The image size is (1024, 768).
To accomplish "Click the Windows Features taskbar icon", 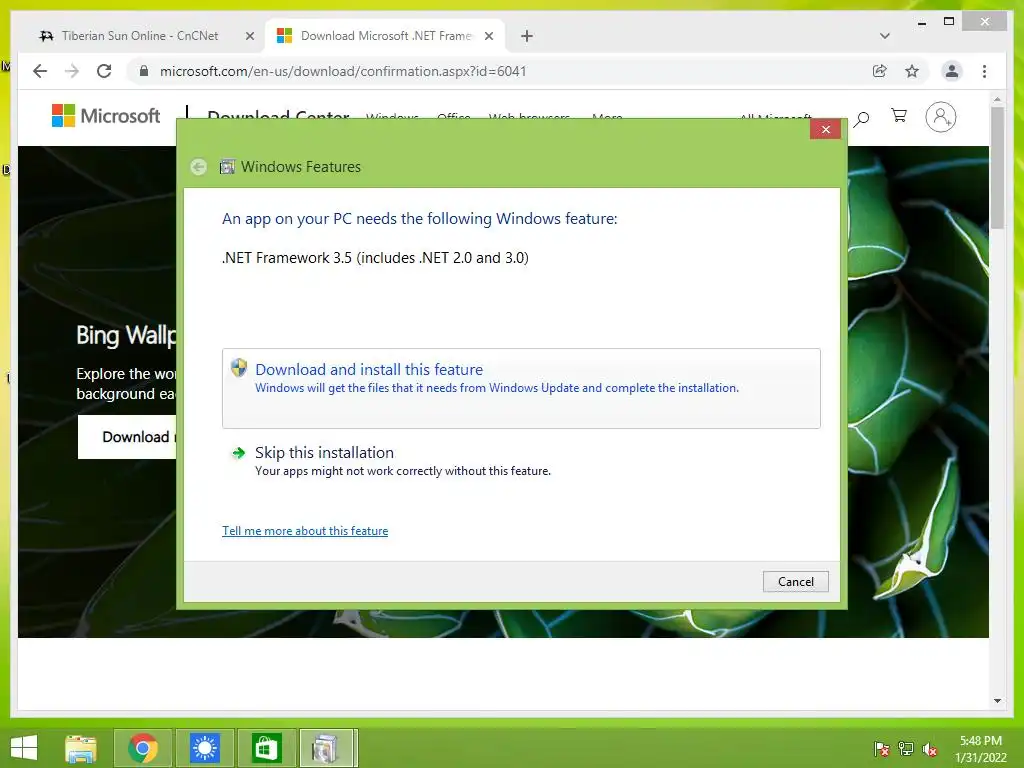I will pyautogui.click(x=328, y=748).
